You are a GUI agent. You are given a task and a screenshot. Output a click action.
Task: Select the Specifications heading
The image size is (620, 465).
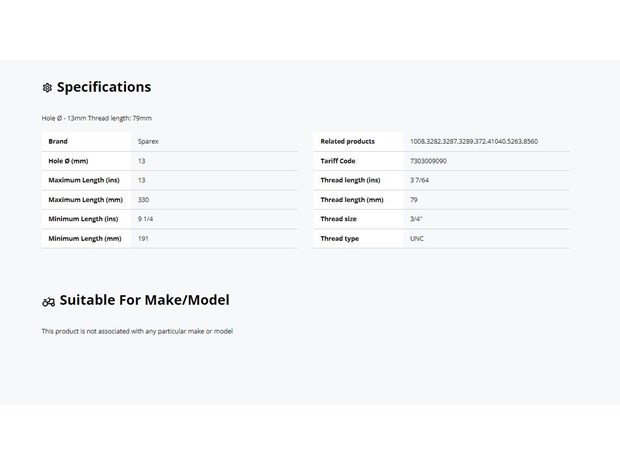click(104, 87)
